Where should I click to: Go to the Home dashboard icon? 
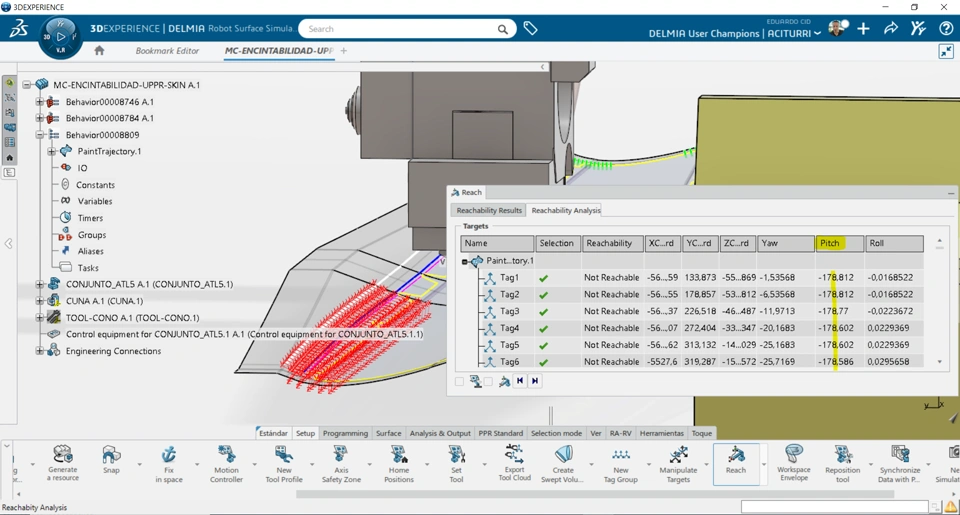click(99, 51)
